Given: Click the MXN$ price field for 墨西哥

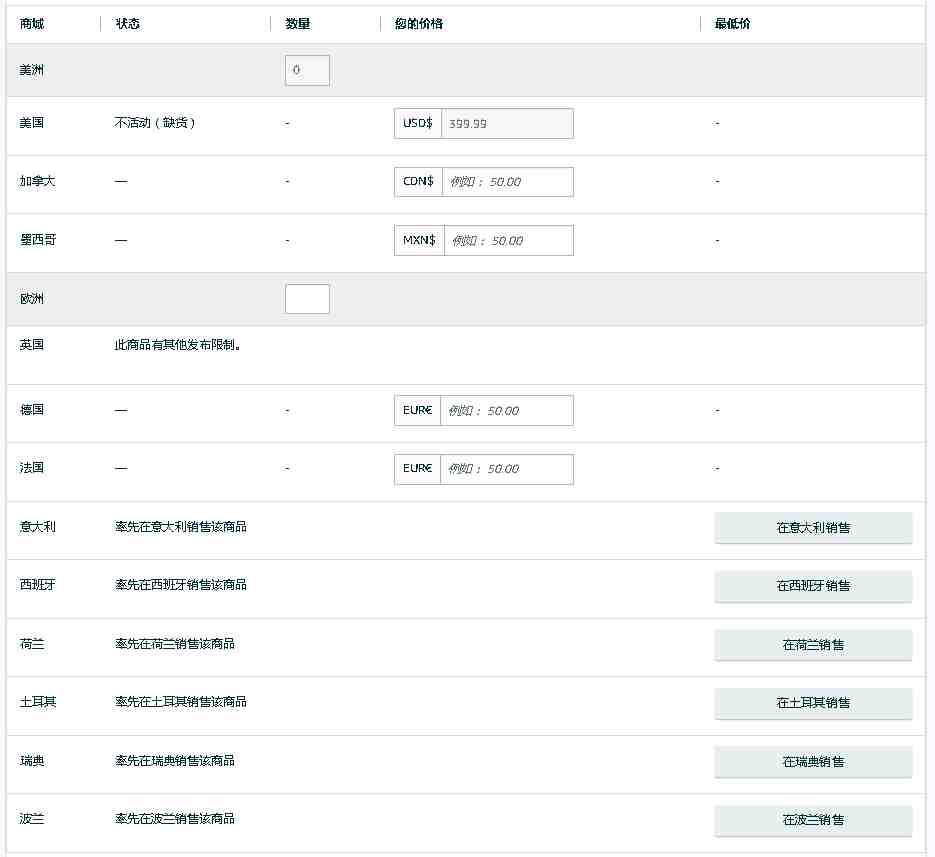Looking at the screenshot, I should click(x=509, y=240).
